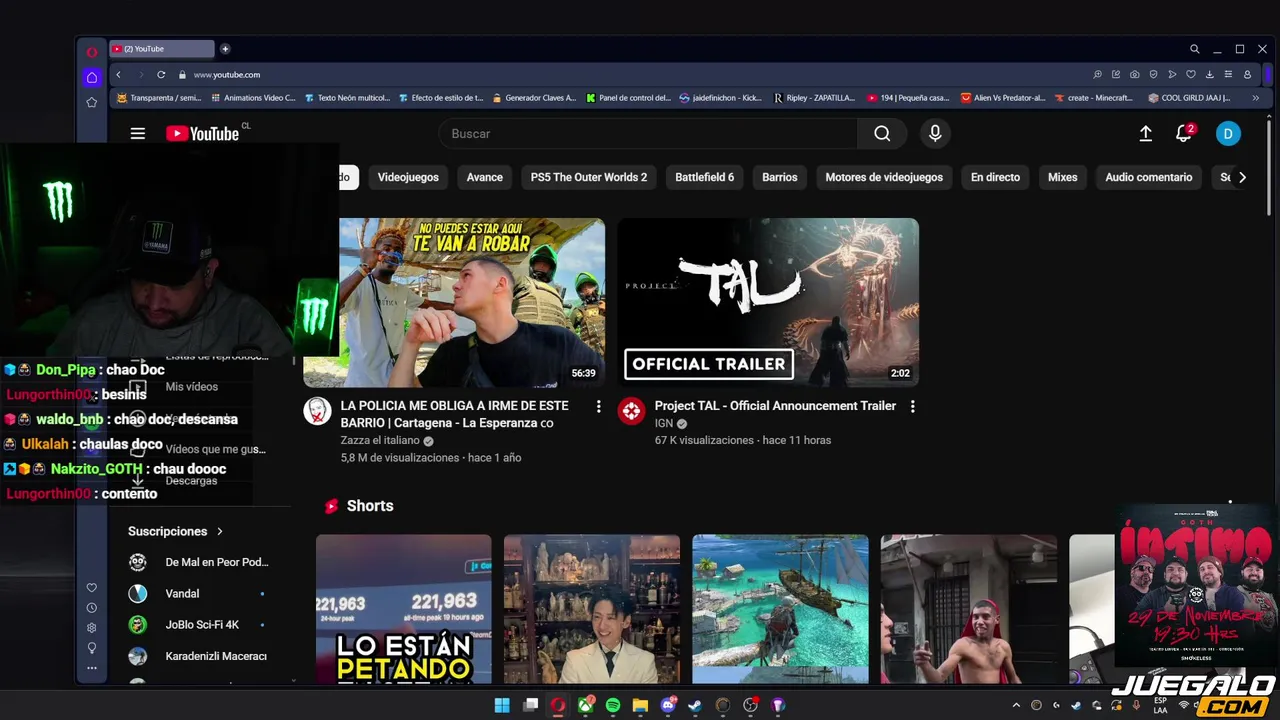Select the Audio comentario filter chip
1280x720 pixels.
click(1149, 177)
